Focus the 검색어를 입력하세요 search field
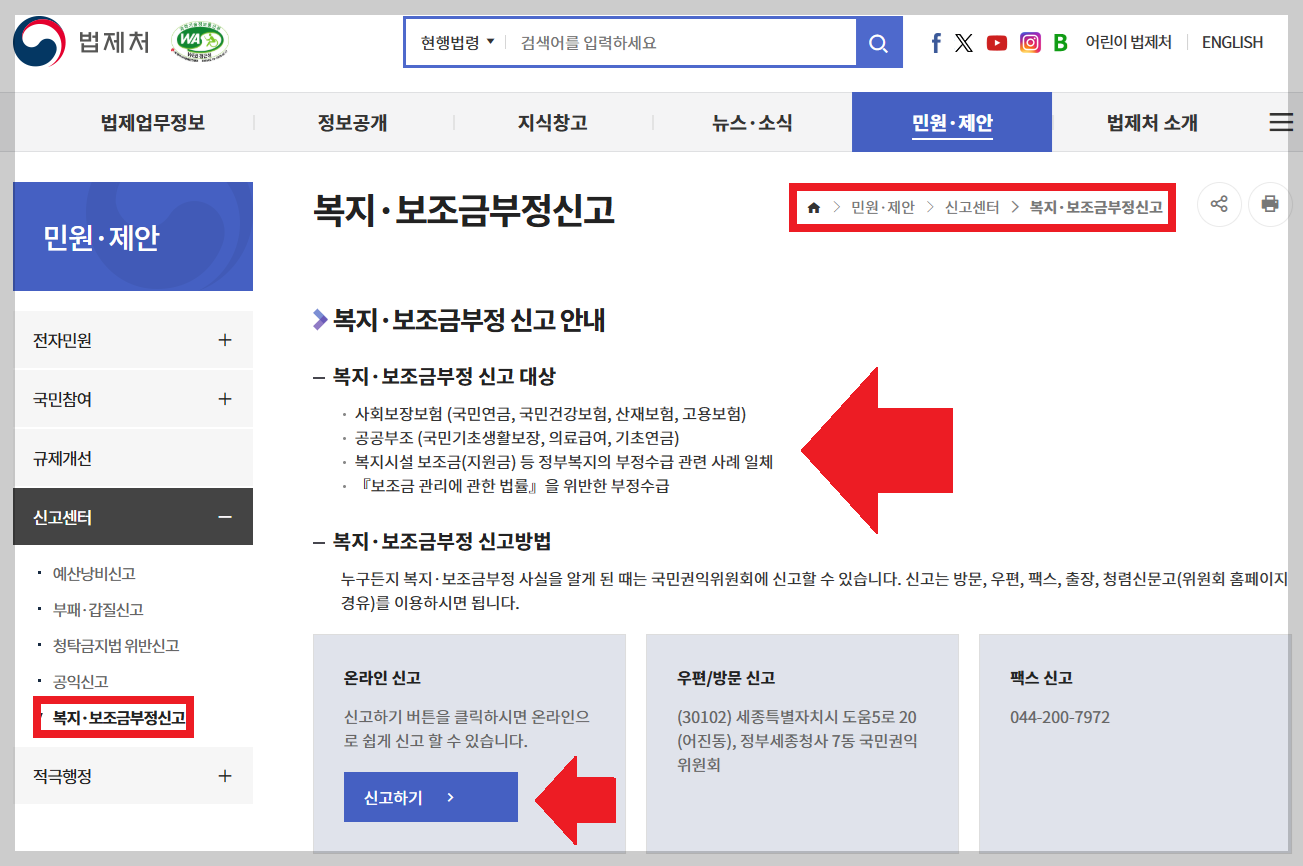Screen dimensions: 1303x866 [x=682, y=43]
